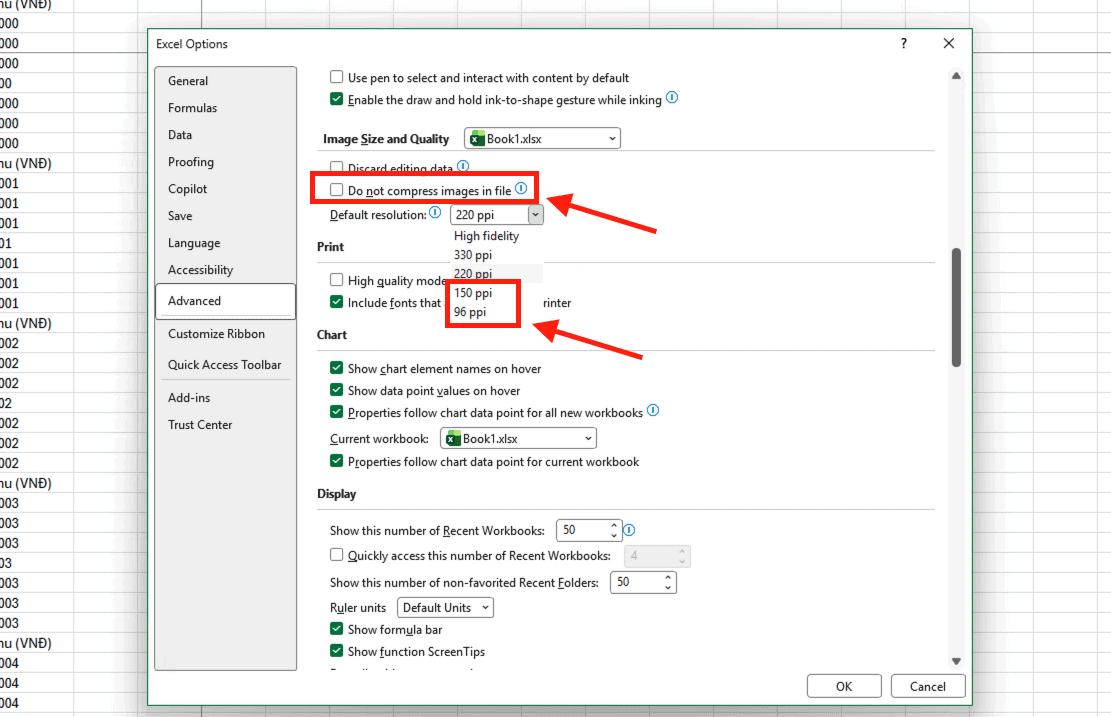1111x717 pixels.
Task: Click the help question mark in title bar
Action: coord(903,44)
